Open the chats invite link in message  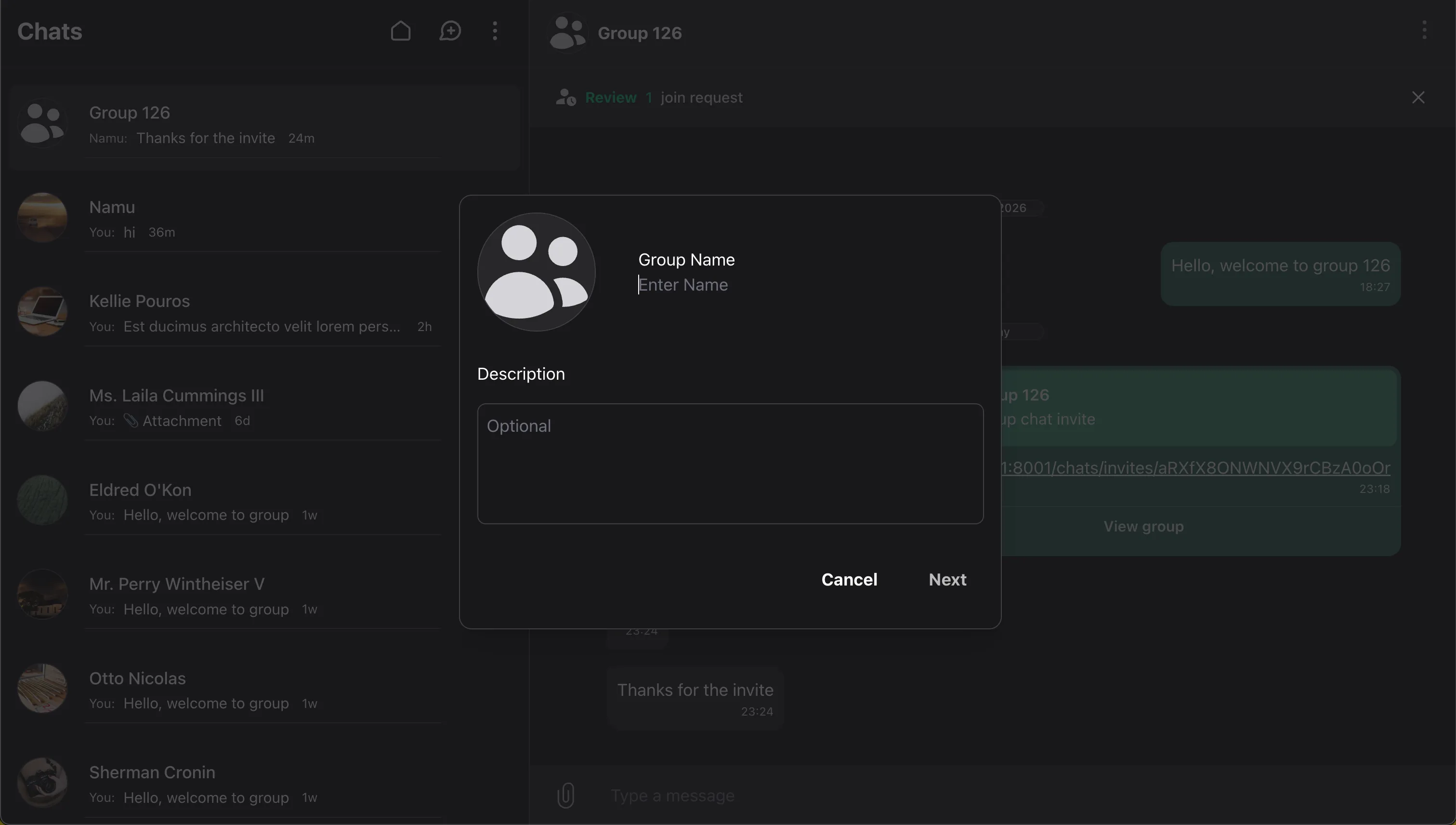coord(1195,467)
